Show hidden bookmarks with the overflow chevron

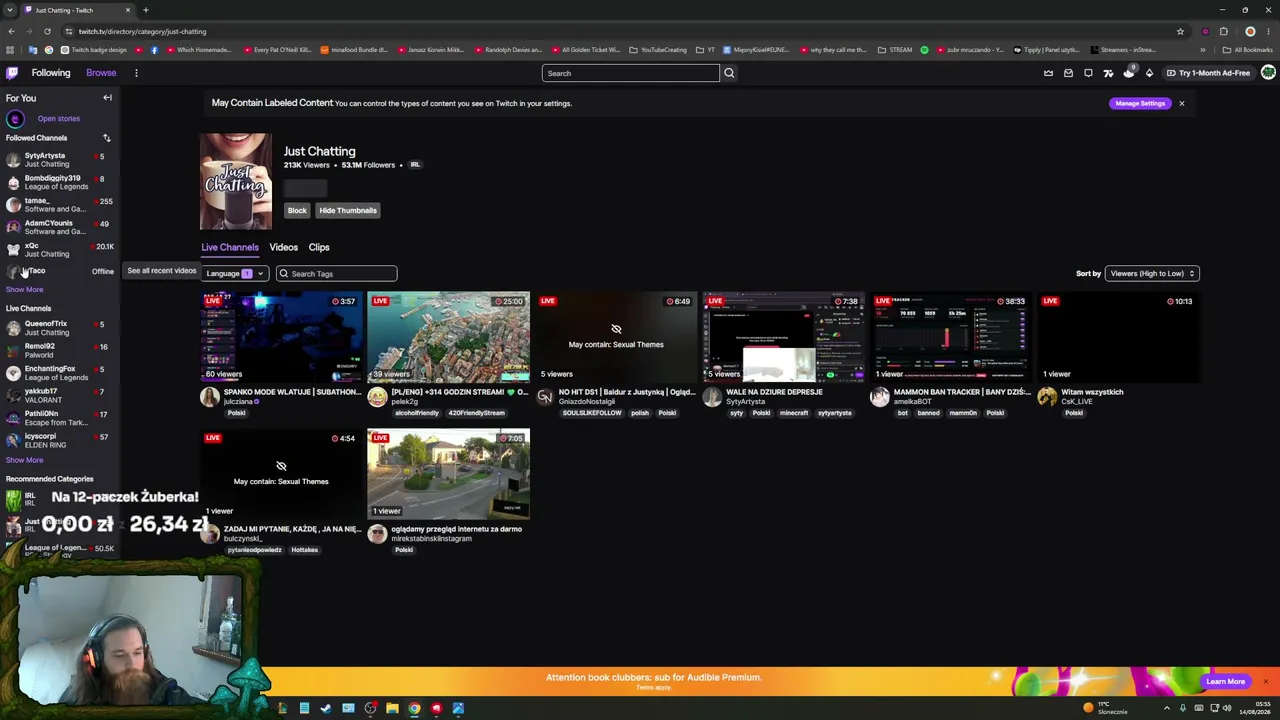click(1202, 50)
